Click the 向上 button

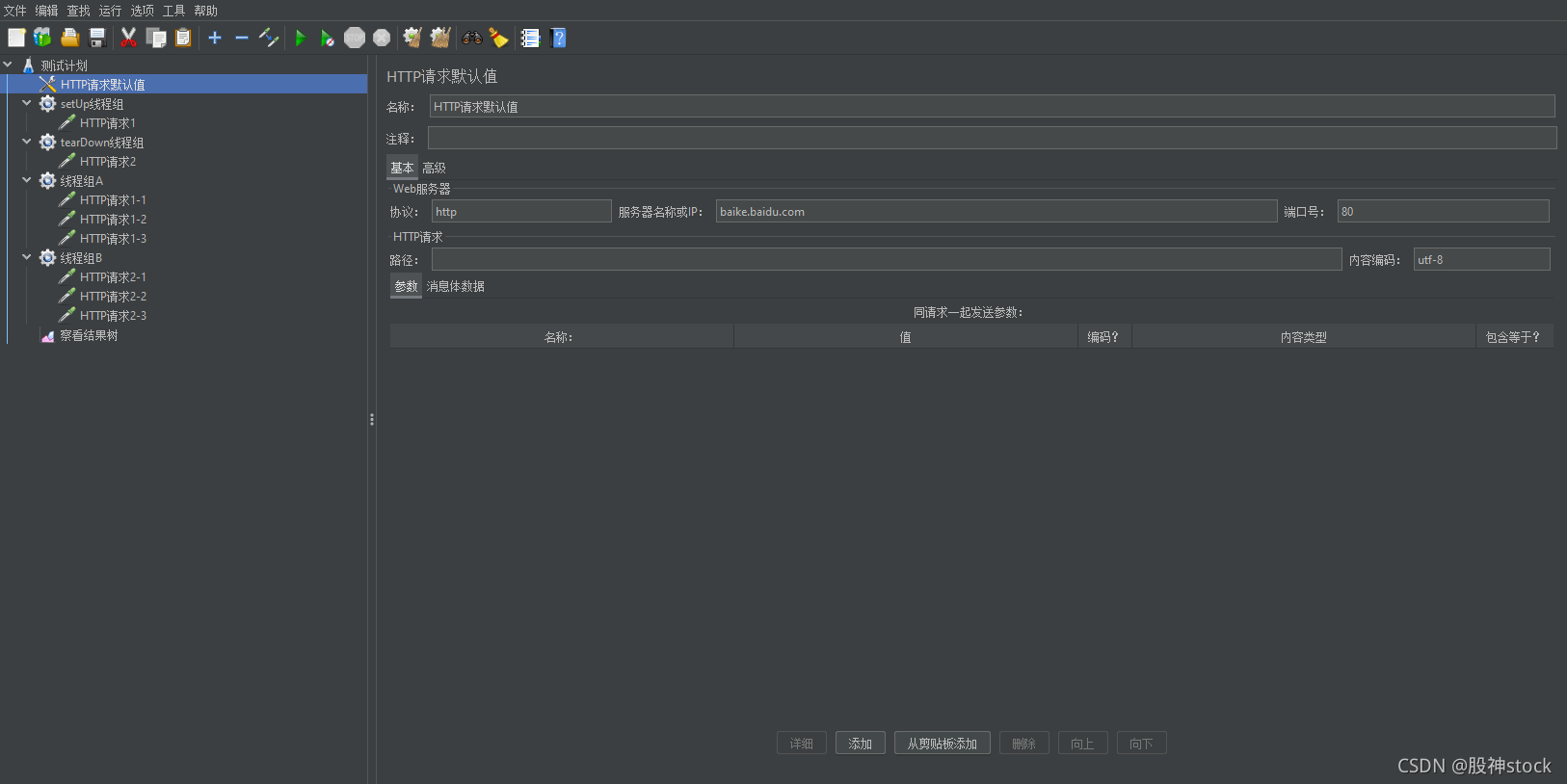[x=1083, y=744]
